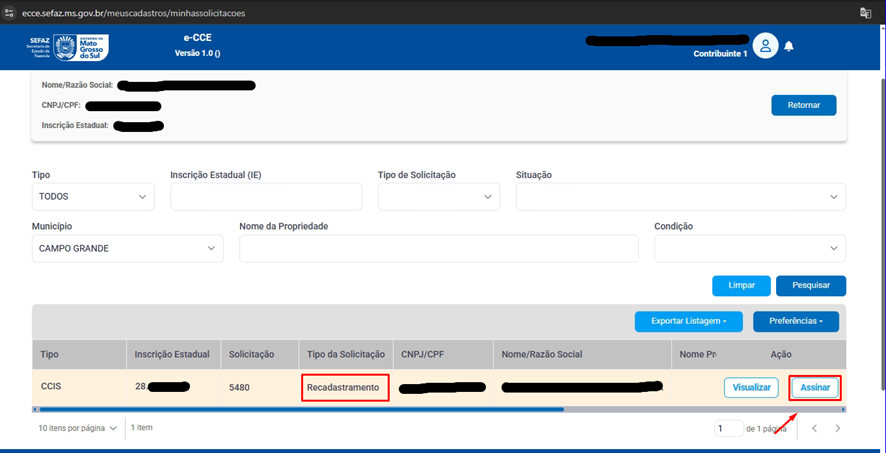Click the Visualizar button
Viewport: 886px width, 453px height.
click(751, 387)
